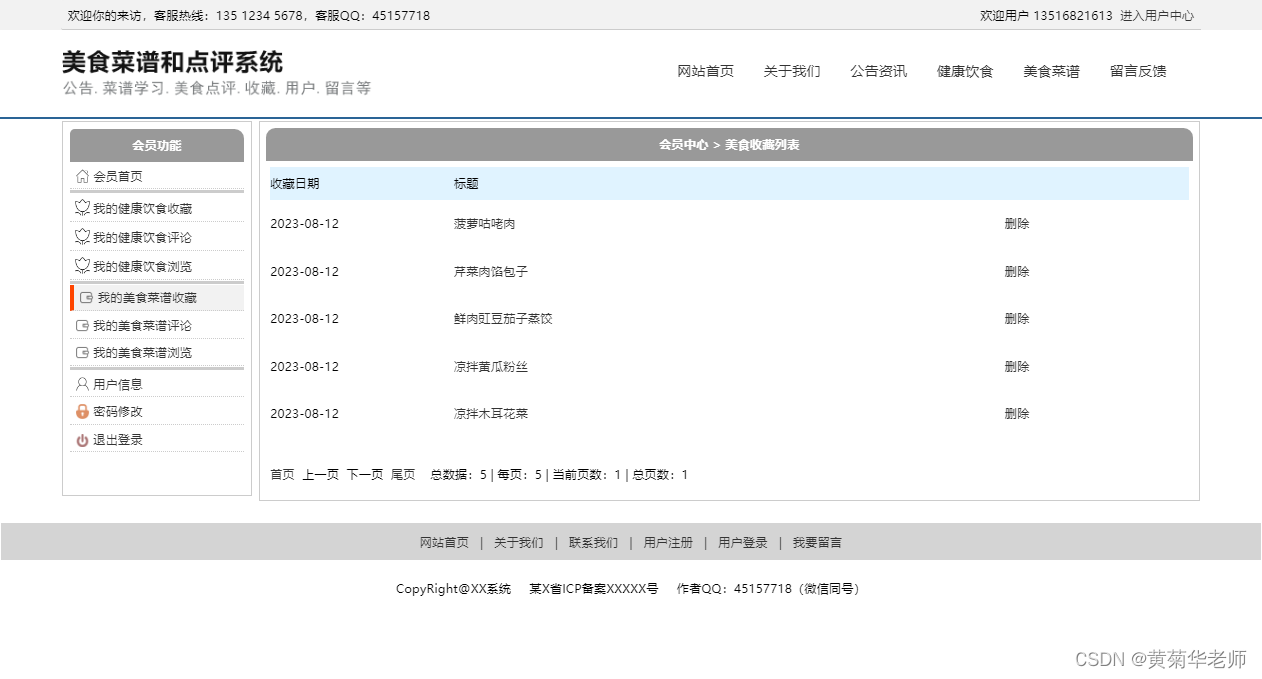Delete the 凉拌木耳花菜 favorite

[1016, 413]
